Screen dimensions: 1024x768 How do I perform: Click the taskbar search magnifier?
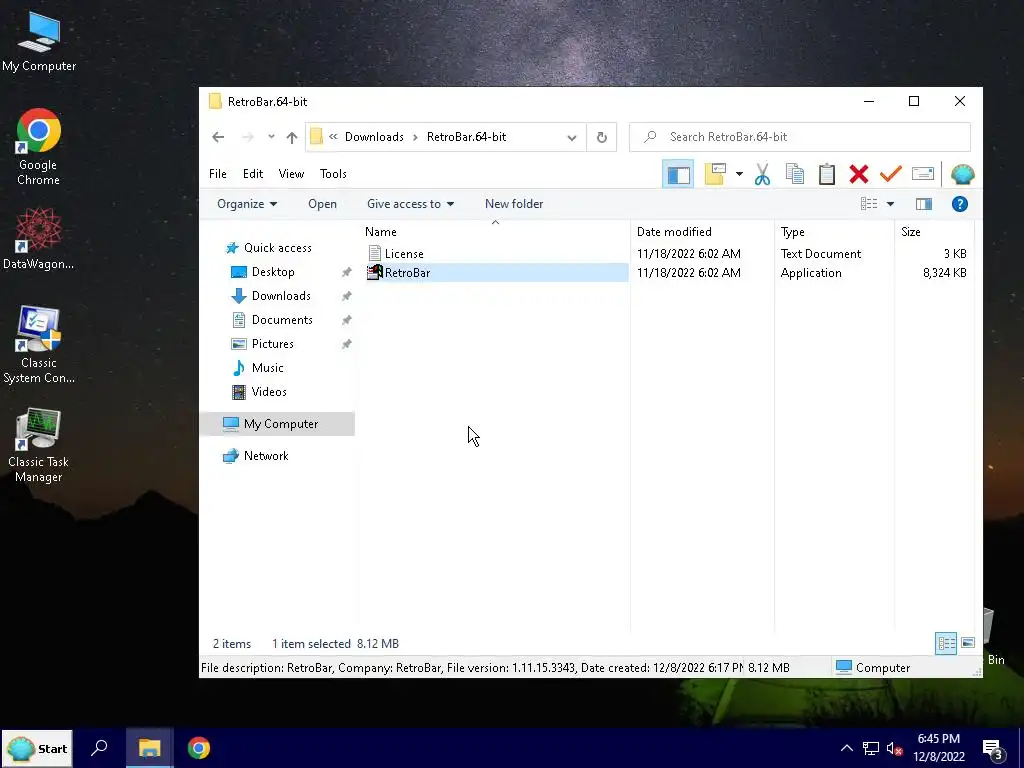click(99, 748)
